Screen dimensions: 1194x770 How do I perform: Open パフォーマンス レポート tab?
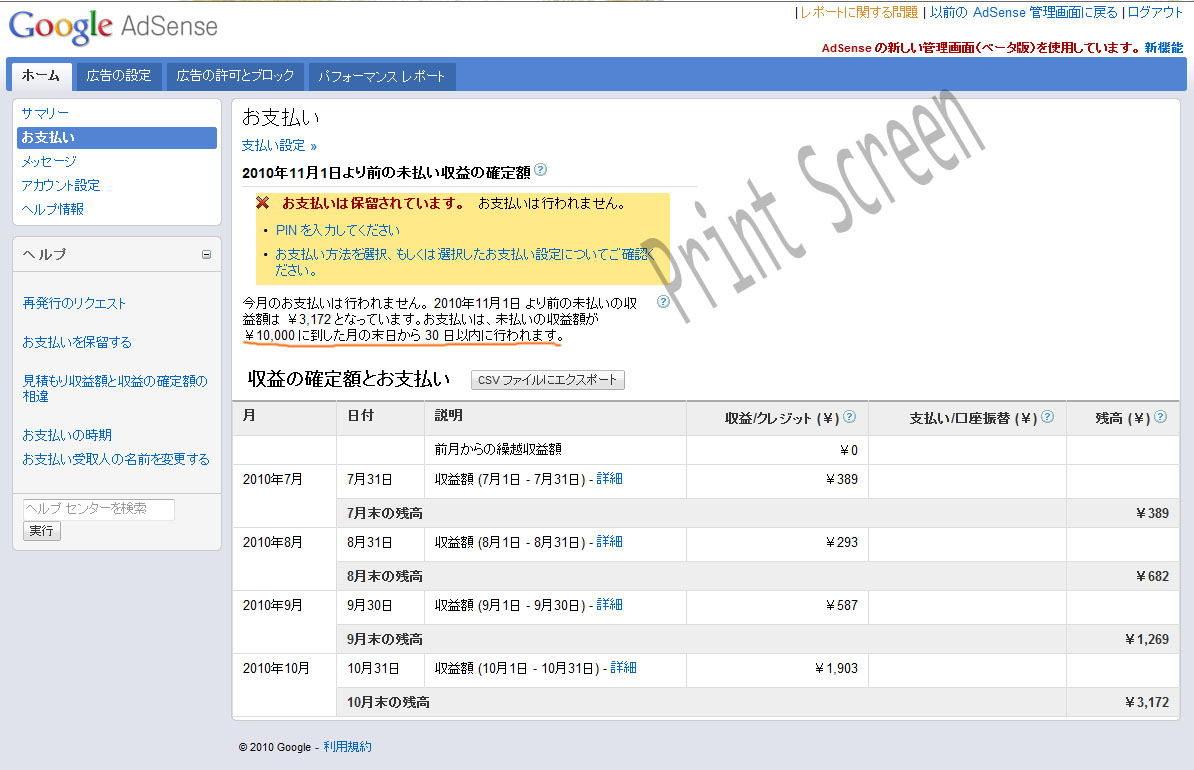[382, 76]
